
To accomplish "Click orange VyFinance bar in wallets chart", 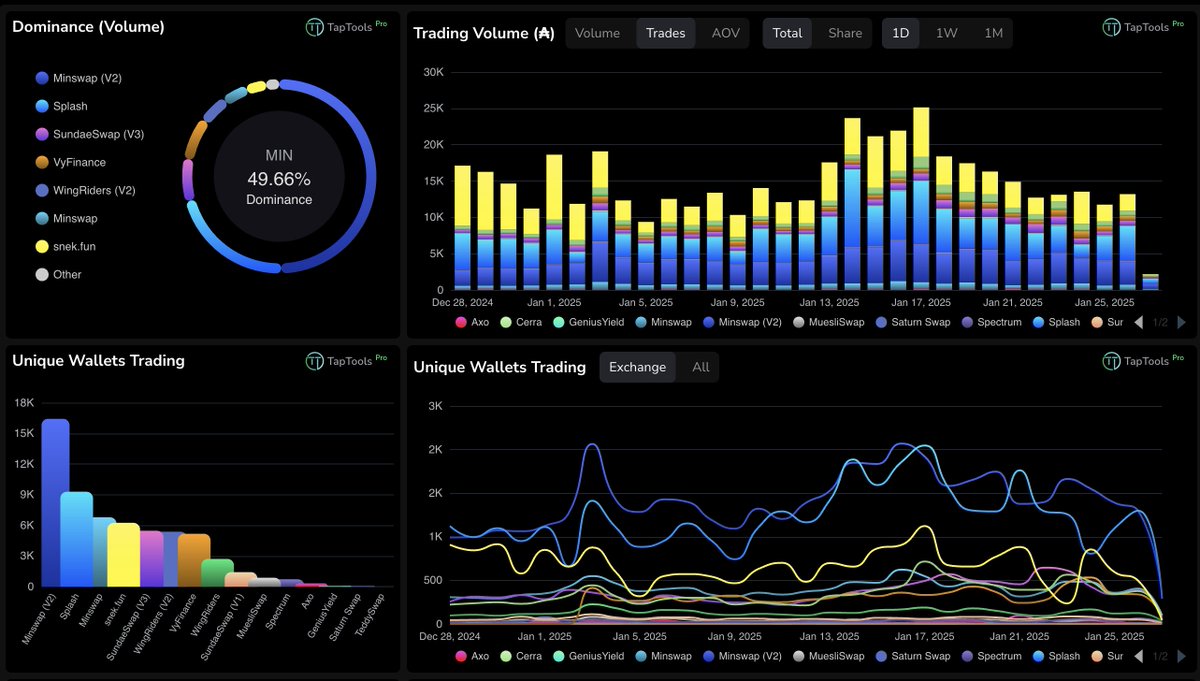I will click(194, 560).
